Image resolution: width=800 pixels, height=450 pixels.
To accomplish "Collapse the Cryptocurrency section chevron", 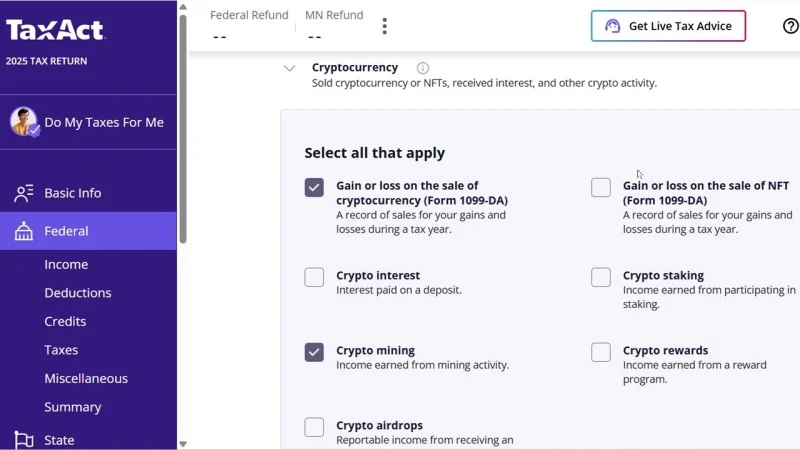I will coord(289,68).
